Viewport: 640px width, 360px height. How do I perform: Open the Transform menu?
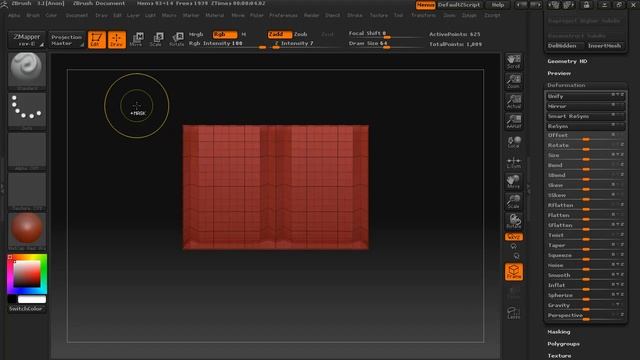click(x=423, y=15)
